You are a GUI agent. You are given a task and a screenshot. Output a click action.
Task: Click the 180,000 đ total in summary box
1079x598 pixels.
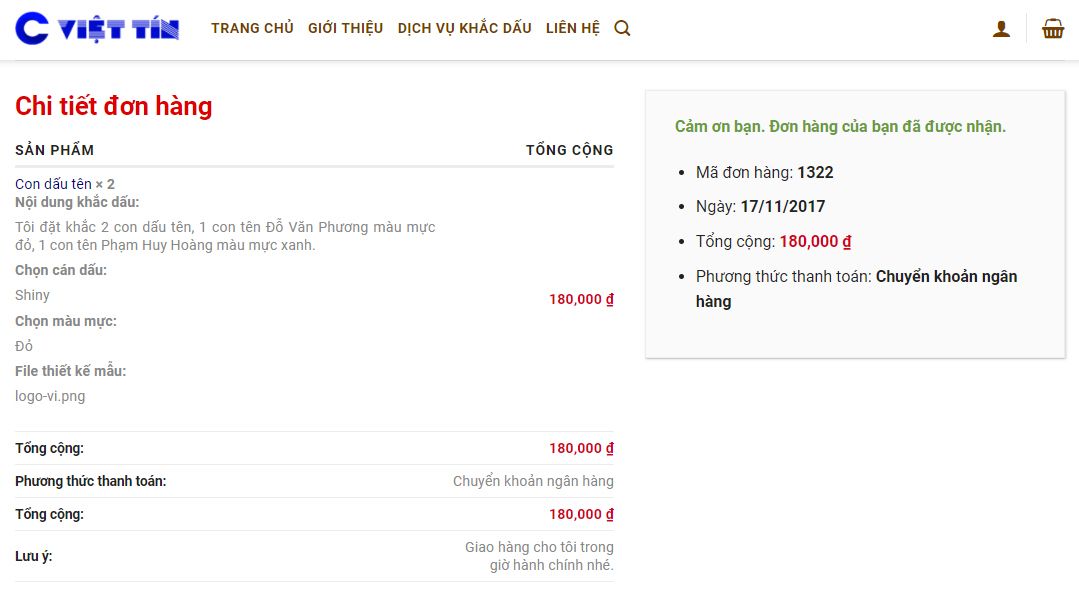[815, 241]
